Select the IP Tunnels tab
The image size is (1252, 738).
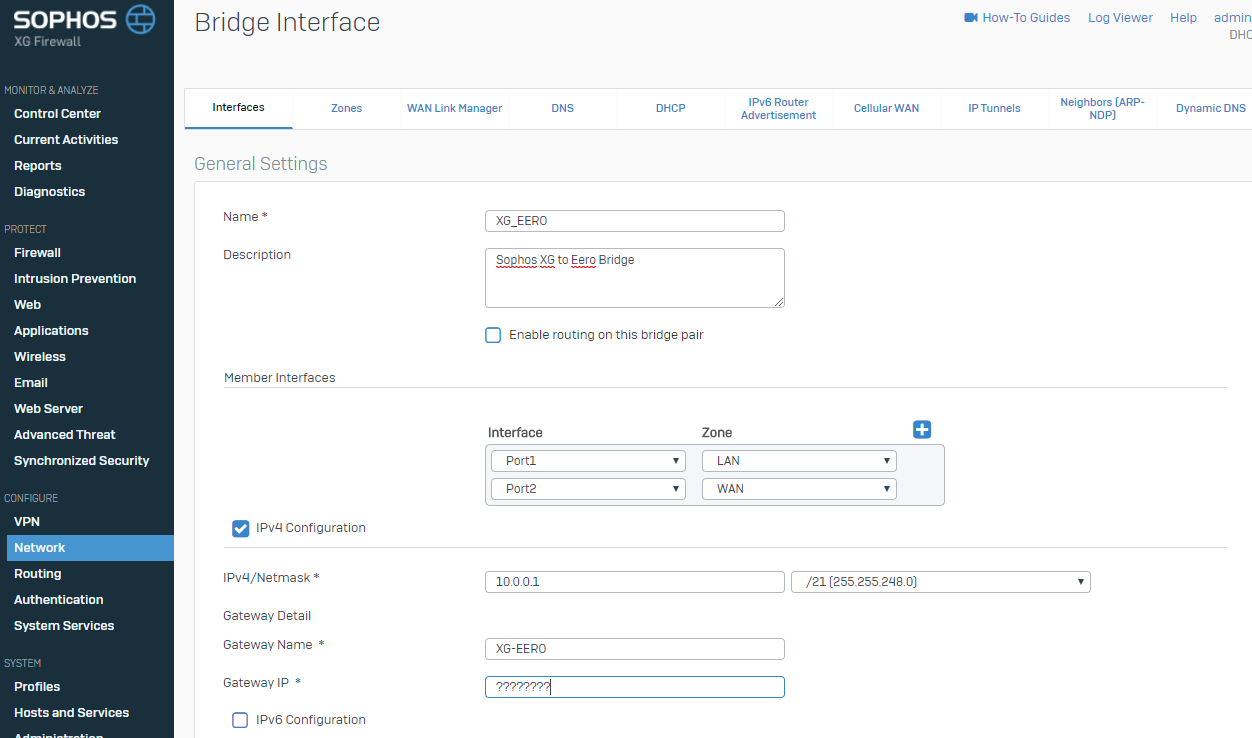(994, 108)
